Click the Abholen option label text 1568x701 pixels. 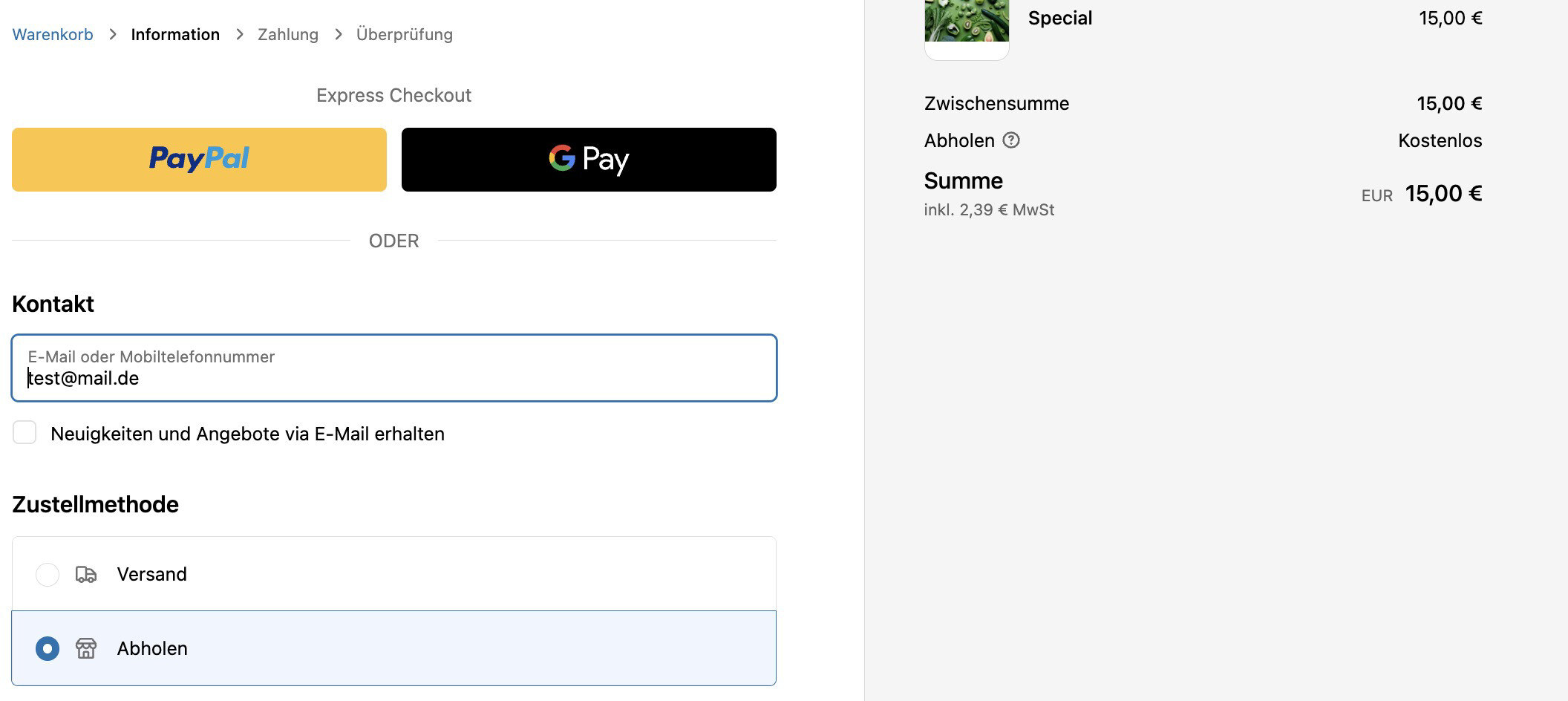[x=152, y=648]
